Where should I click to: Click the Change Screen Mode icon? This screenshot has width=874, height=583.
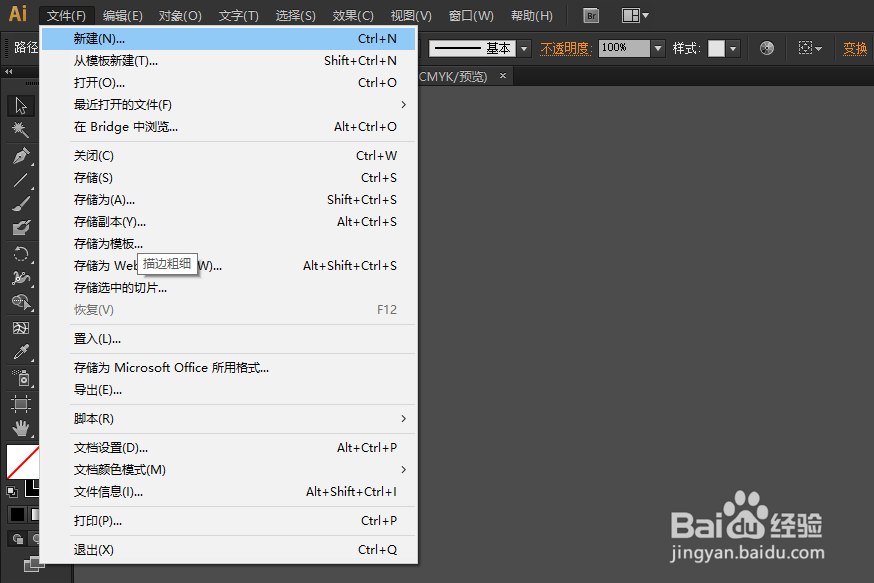(33, 564)
